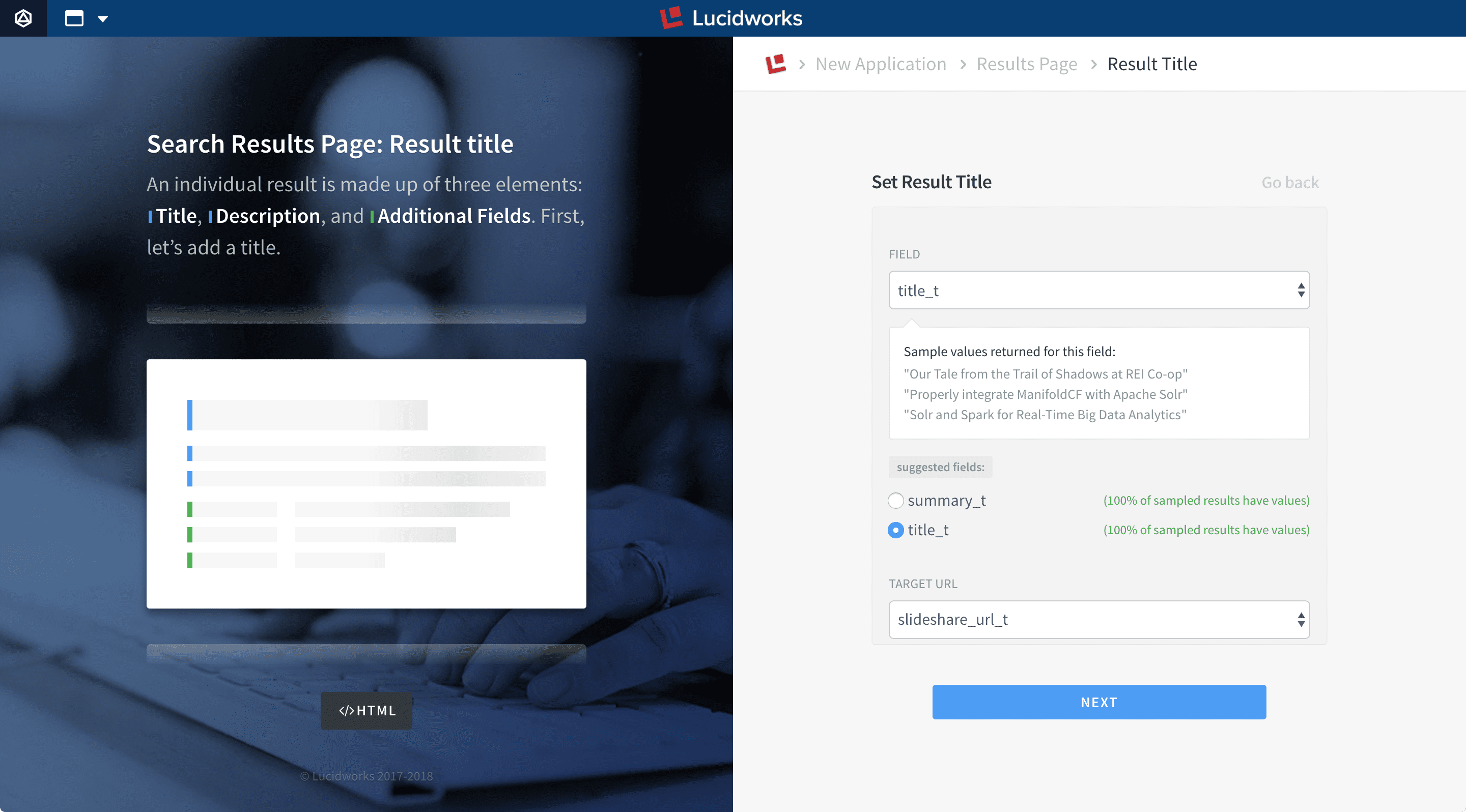
Task: Click sample value "Our Tale from the Trail of Shadows at REI Co-op"
Action: [x=1046, y=373]
